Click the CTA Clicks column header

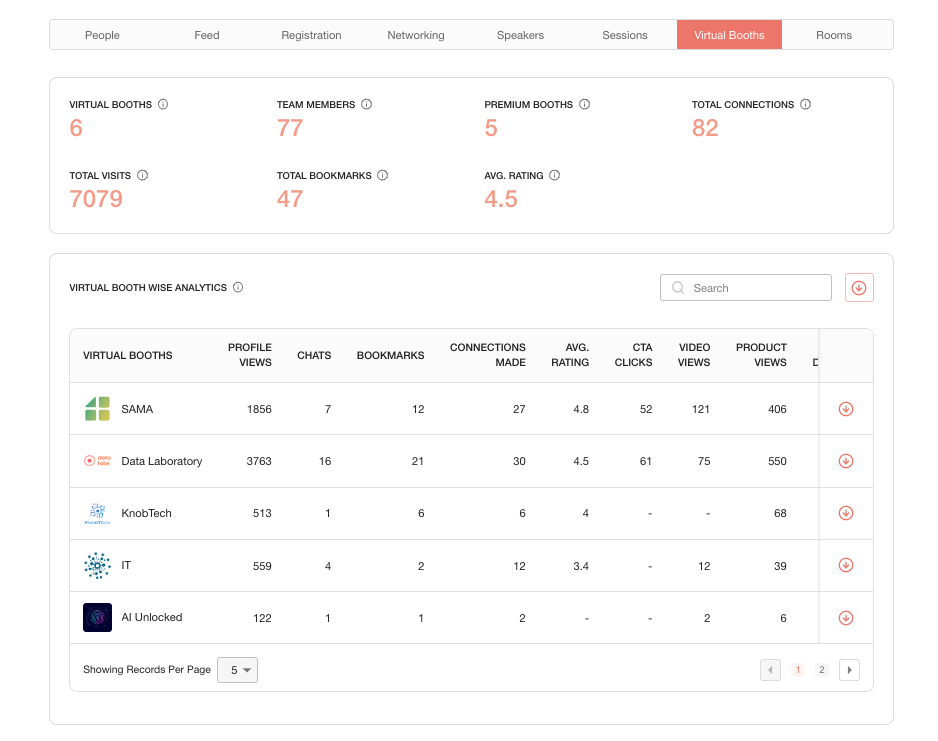(x=634, y=355)
